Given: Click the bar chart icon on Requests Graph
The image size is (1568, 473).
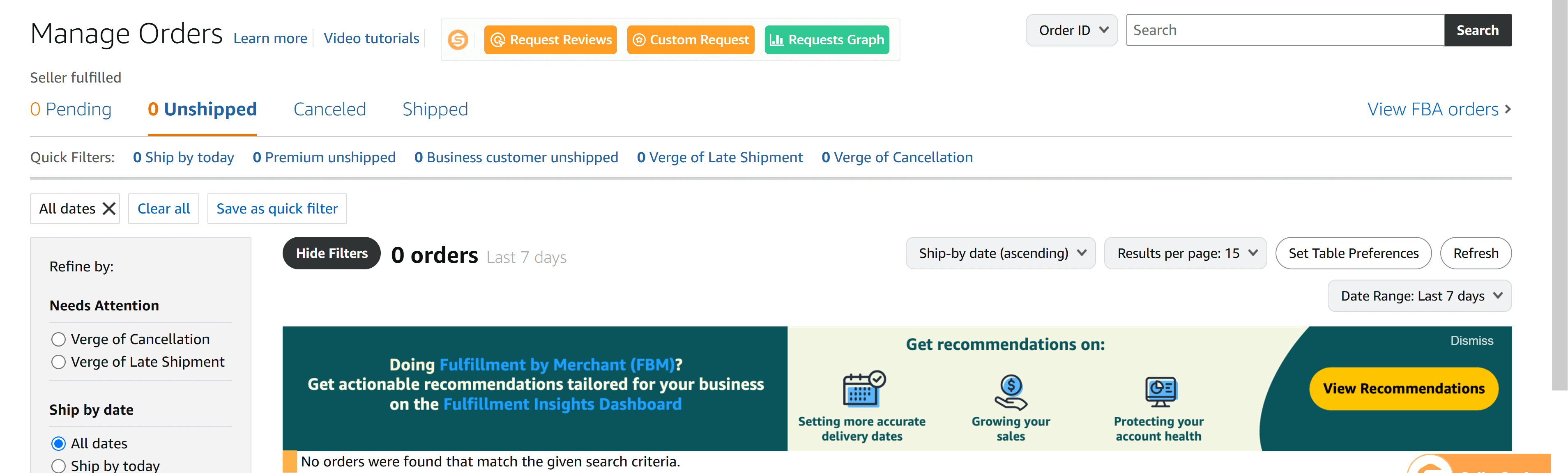Looking at the screenshot, I should tap(776, 39).
